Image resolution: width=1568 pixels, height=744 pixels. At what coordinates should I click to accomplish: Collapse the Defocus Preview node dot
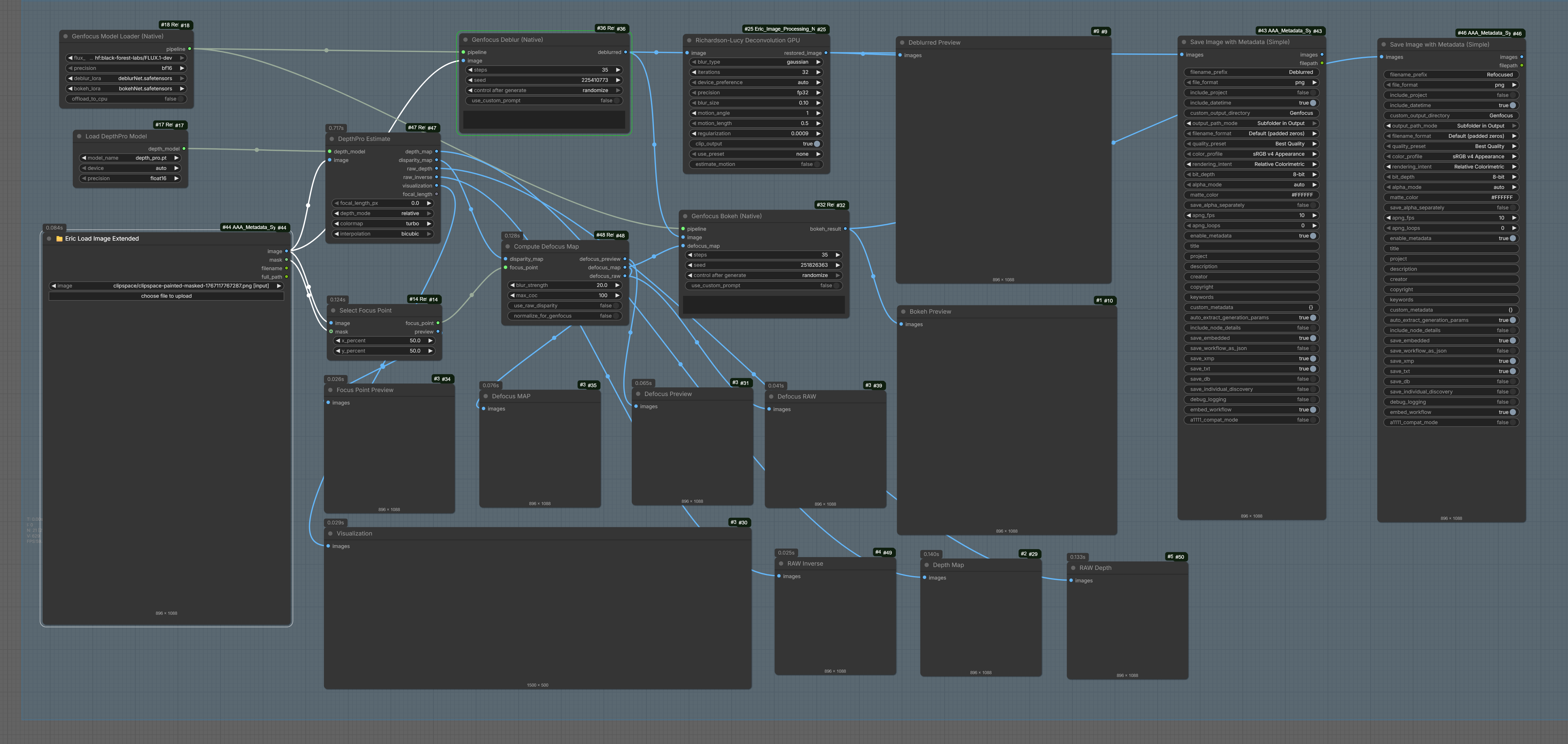click(x=639, y=394)
